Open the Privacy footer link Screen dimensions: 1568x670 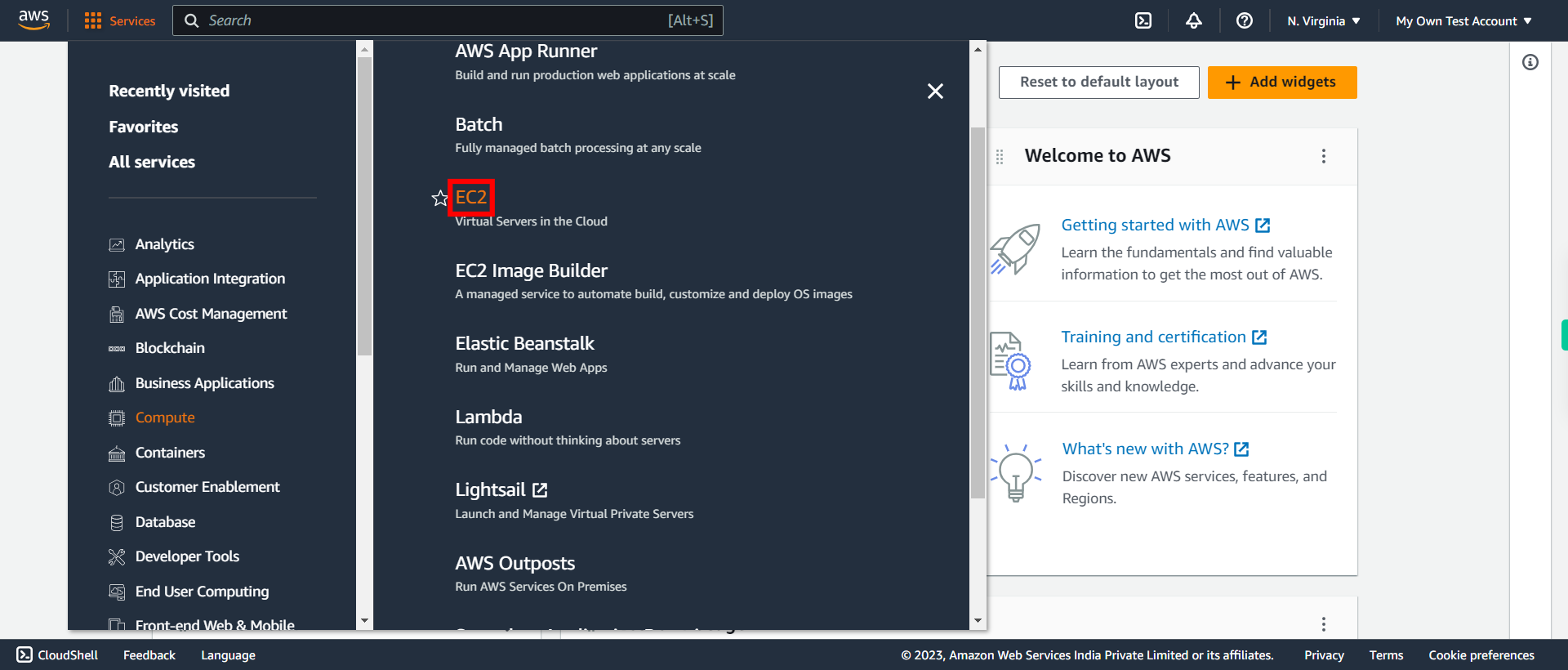[x=1324, y=655]
